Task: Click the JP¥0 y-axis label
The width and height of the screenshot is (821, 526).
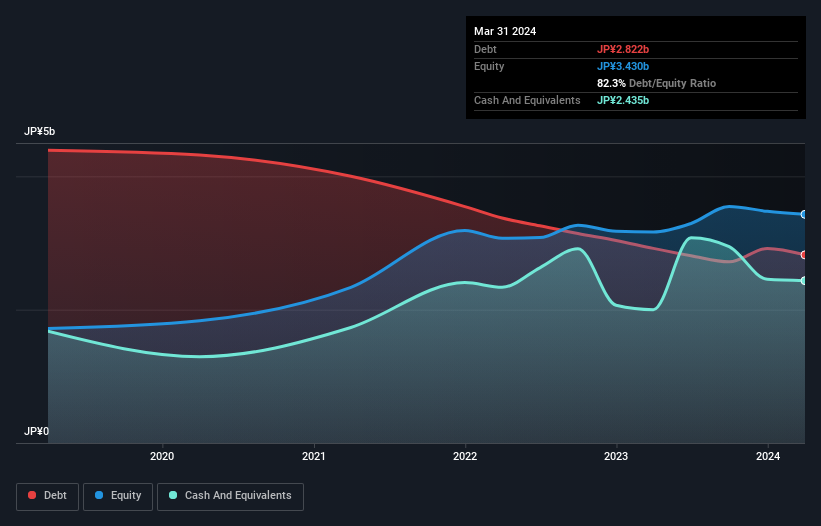Action: click(36, 431)
